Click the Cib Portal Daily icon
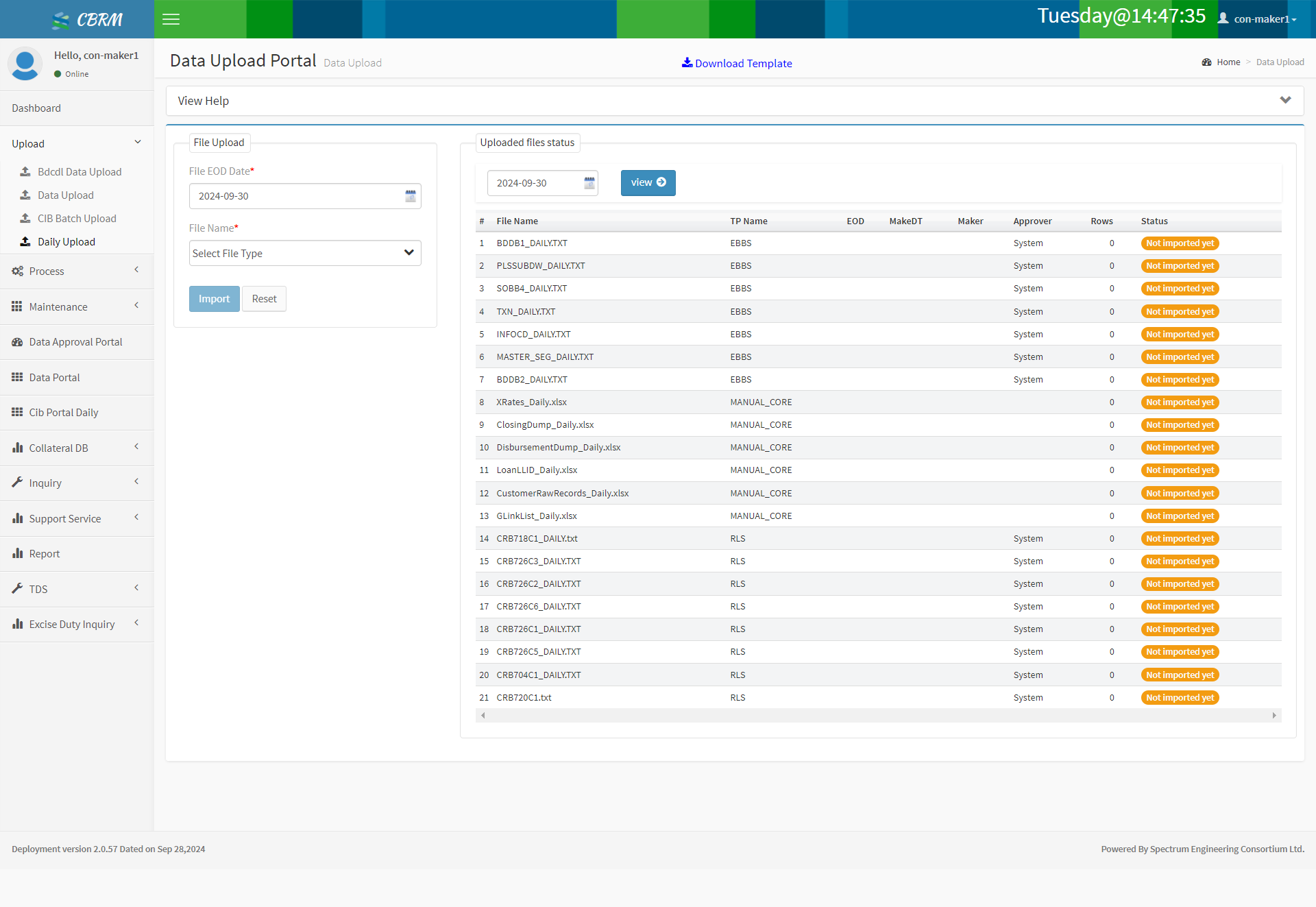 coord(17,412)
